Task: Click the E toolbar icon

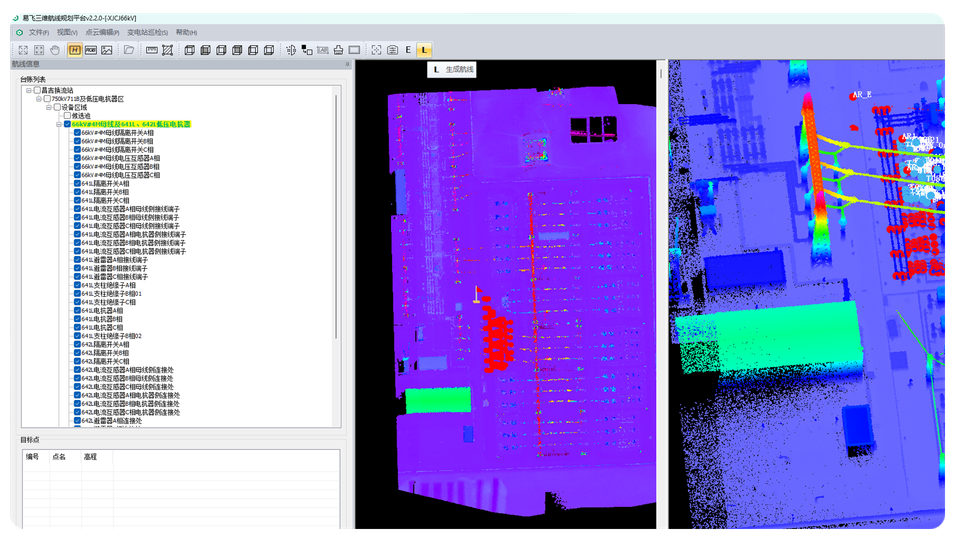Action: click(x=408, y=50)
